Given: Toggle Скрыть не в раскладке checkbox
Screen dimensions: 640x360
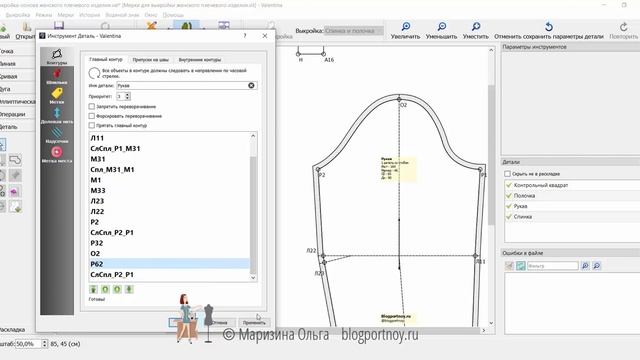Looking at the screenshot, I should pyautogui.click(x=507, y=174).
